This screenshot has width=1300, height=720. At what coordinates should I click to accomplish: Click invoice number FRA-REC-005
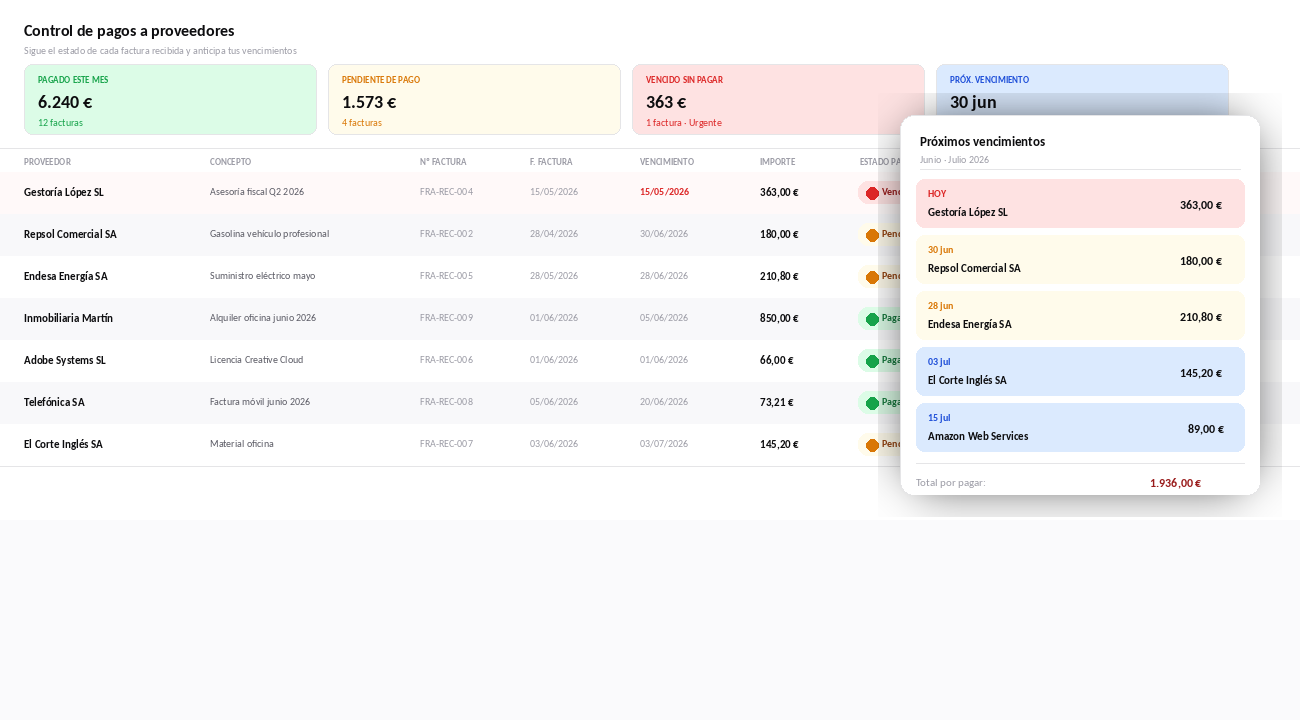point(446,276)
